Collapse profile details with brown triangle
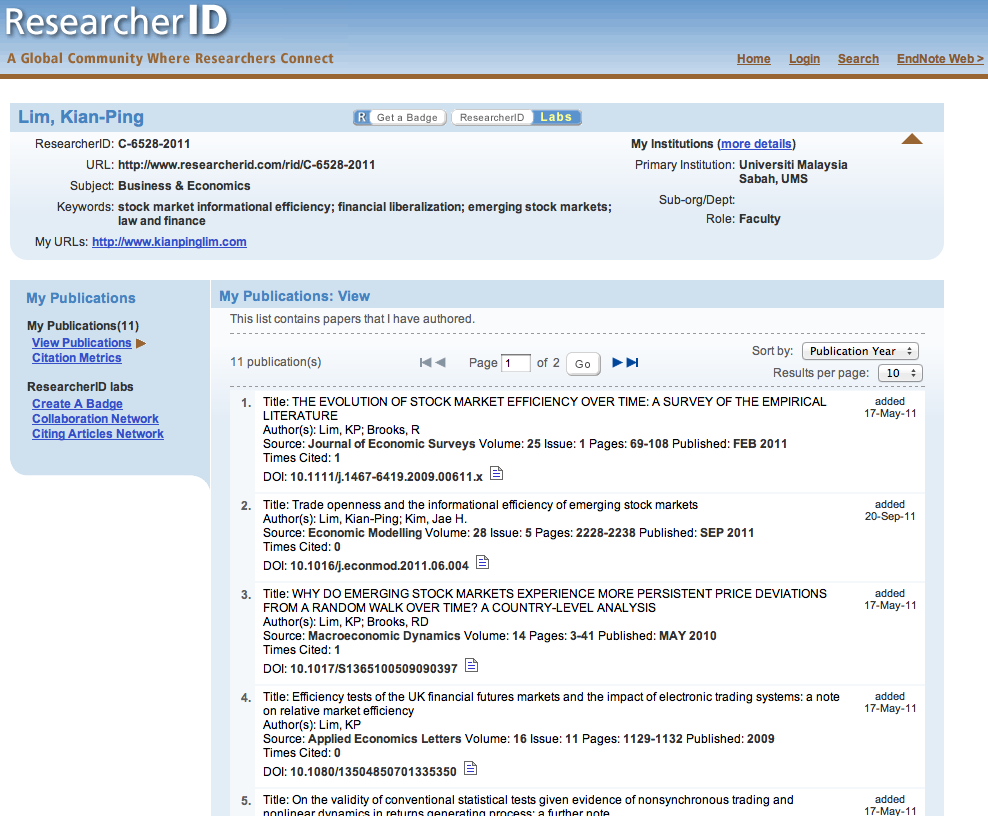Viewport: 988px width, 816px height. coord(911,140)
